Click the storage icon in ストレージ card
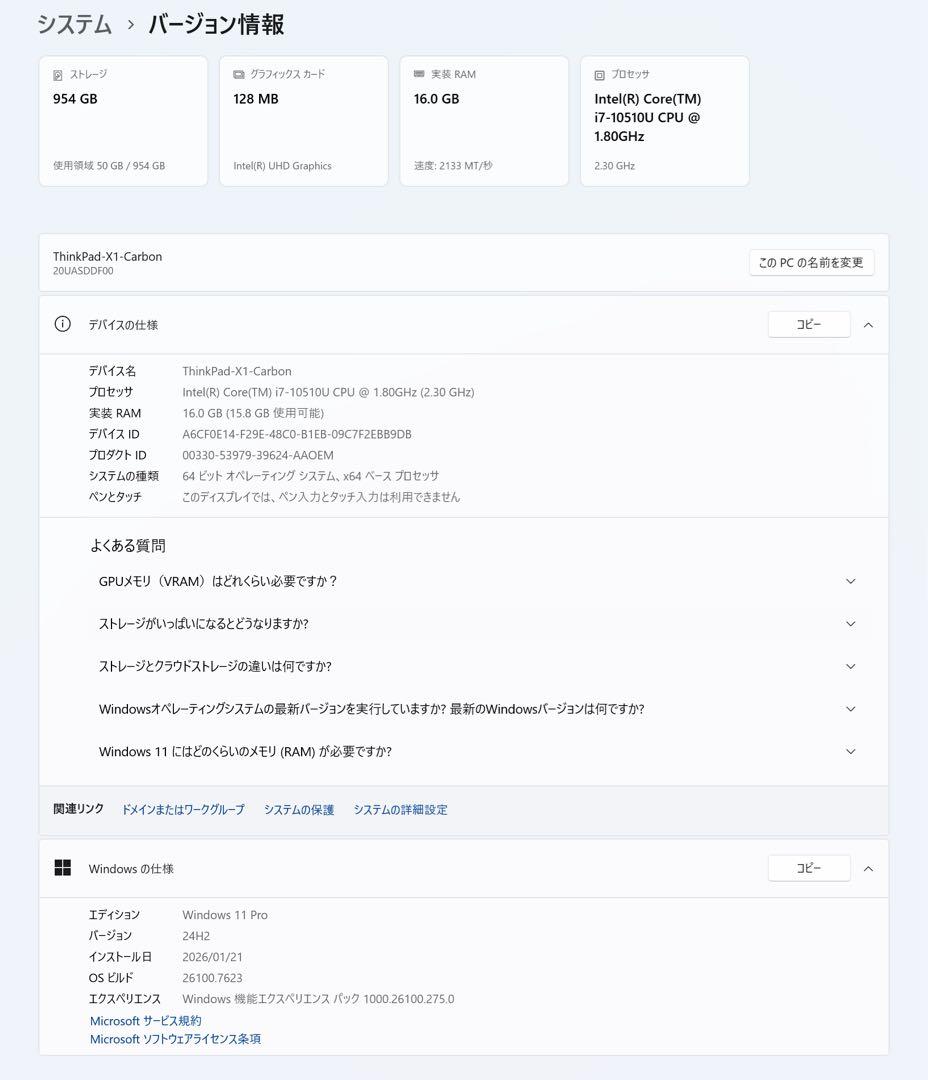This screenshot has height=1080, width=928. click(59, 75)
